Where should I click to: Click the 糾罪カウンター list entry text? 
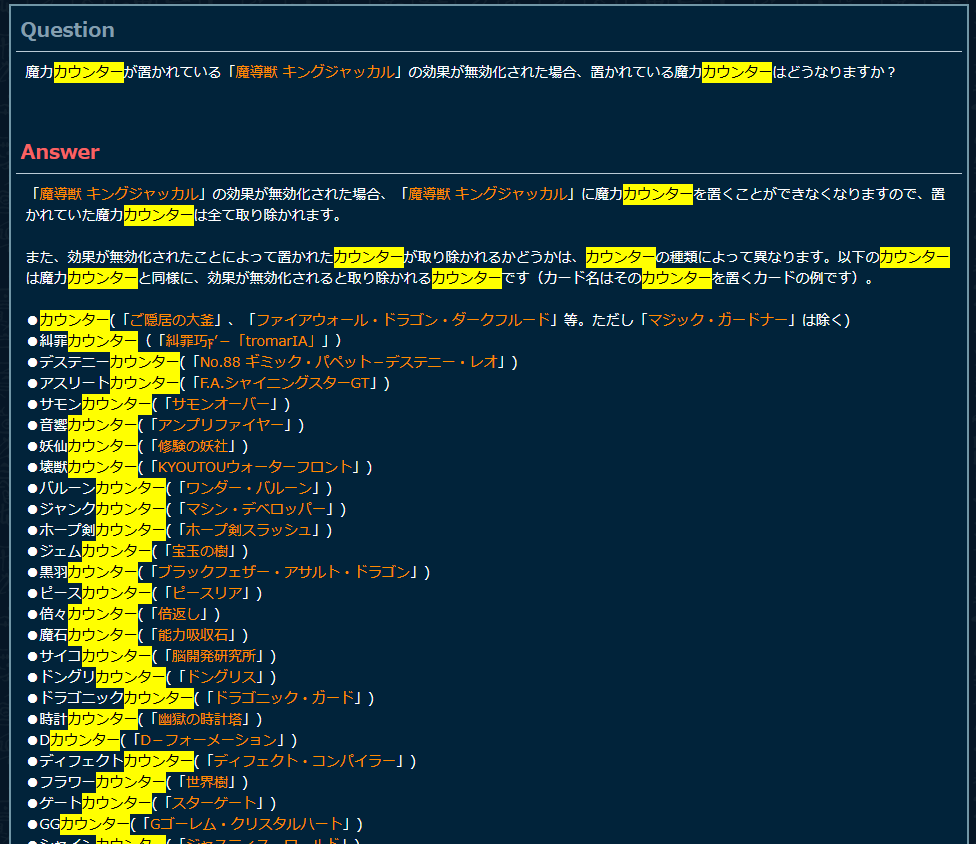(x=88, y=341)
